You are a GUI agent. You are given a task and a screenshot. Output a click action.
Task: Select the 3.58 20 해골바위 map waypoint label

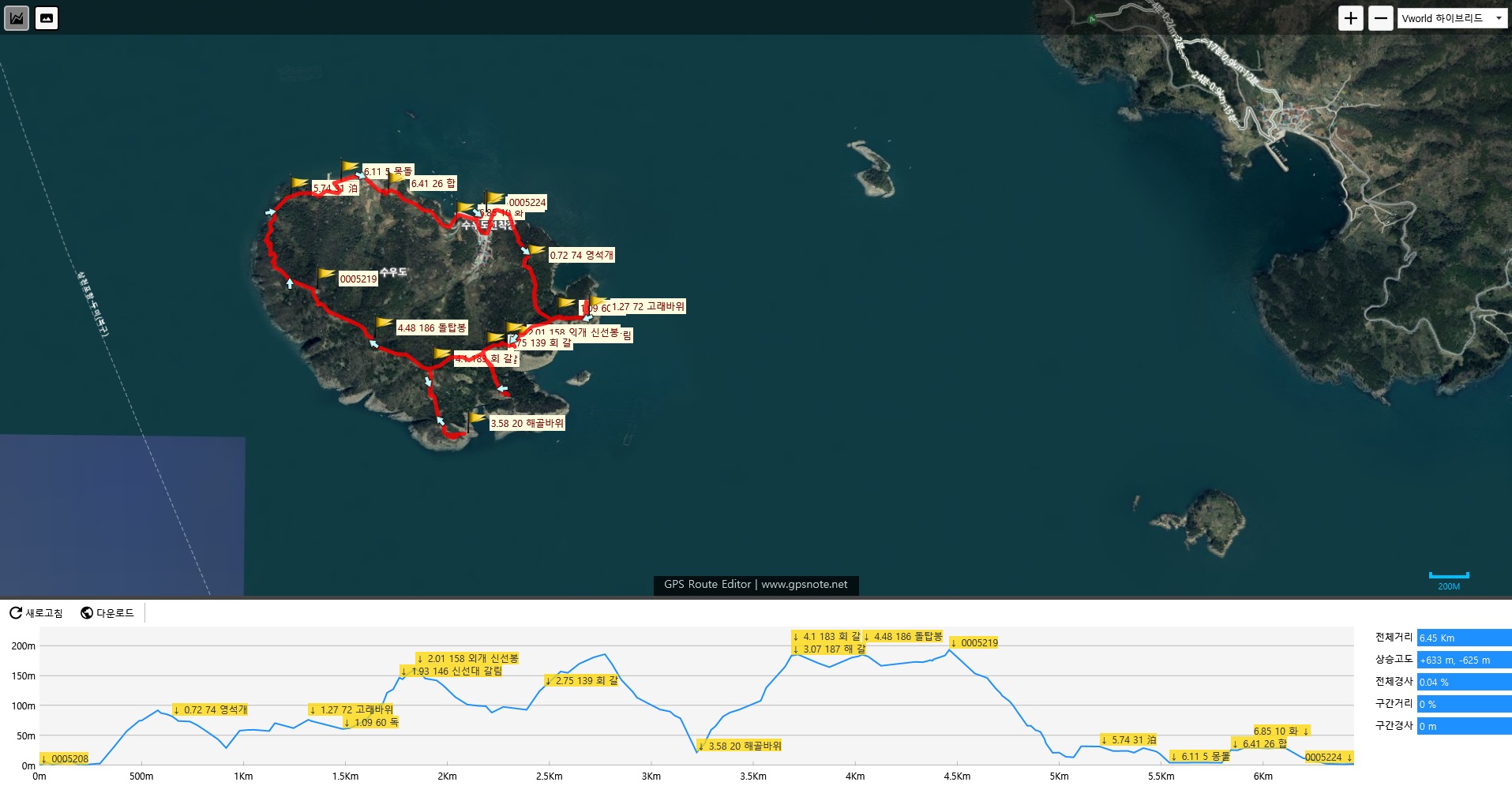tap(527, 423)
